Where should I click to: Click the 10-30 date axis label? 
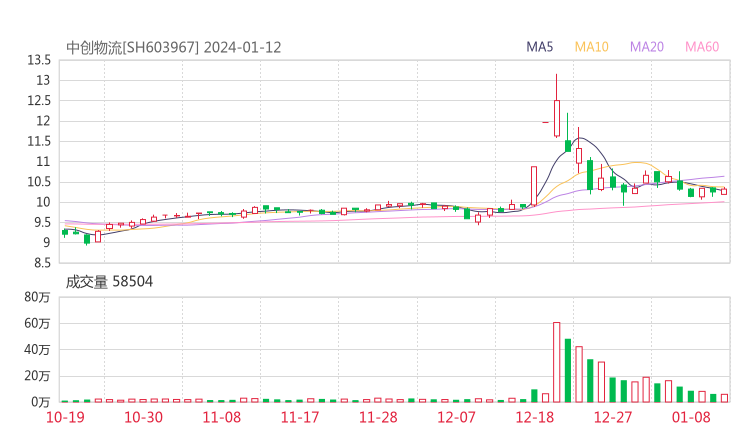click(x=143, y=417)
